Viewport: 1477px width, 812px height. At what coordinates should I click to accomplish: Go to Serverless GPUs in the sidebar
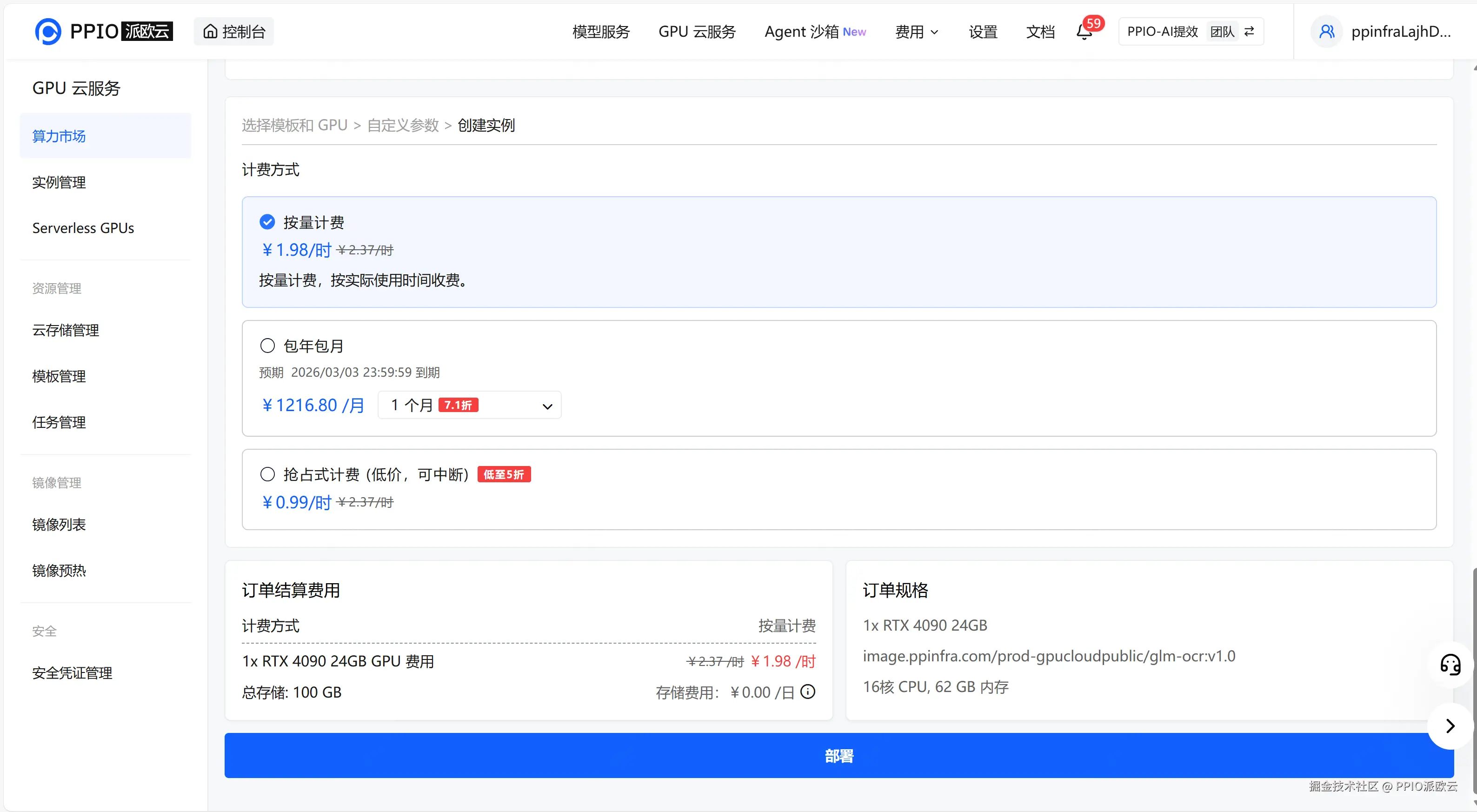point(83,228)
